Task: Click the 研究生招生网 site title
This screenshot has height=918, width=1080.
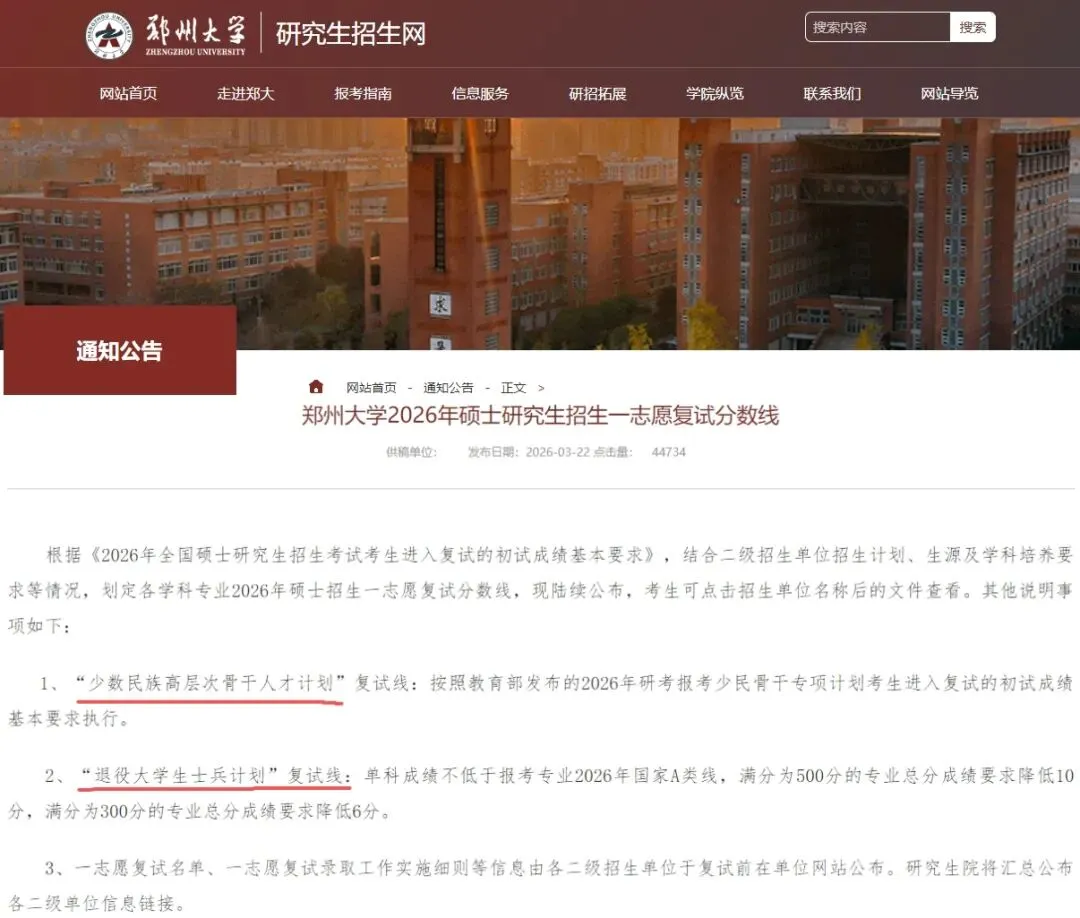Action: [351, 34]
